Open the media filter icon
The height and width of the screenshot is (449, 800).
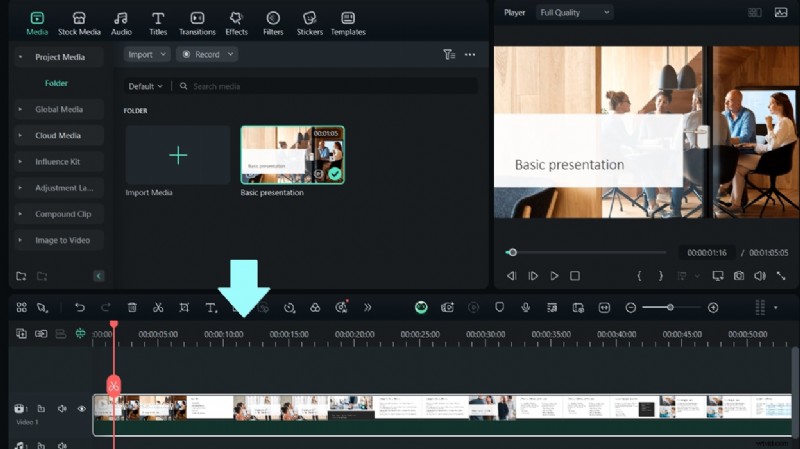449,55
